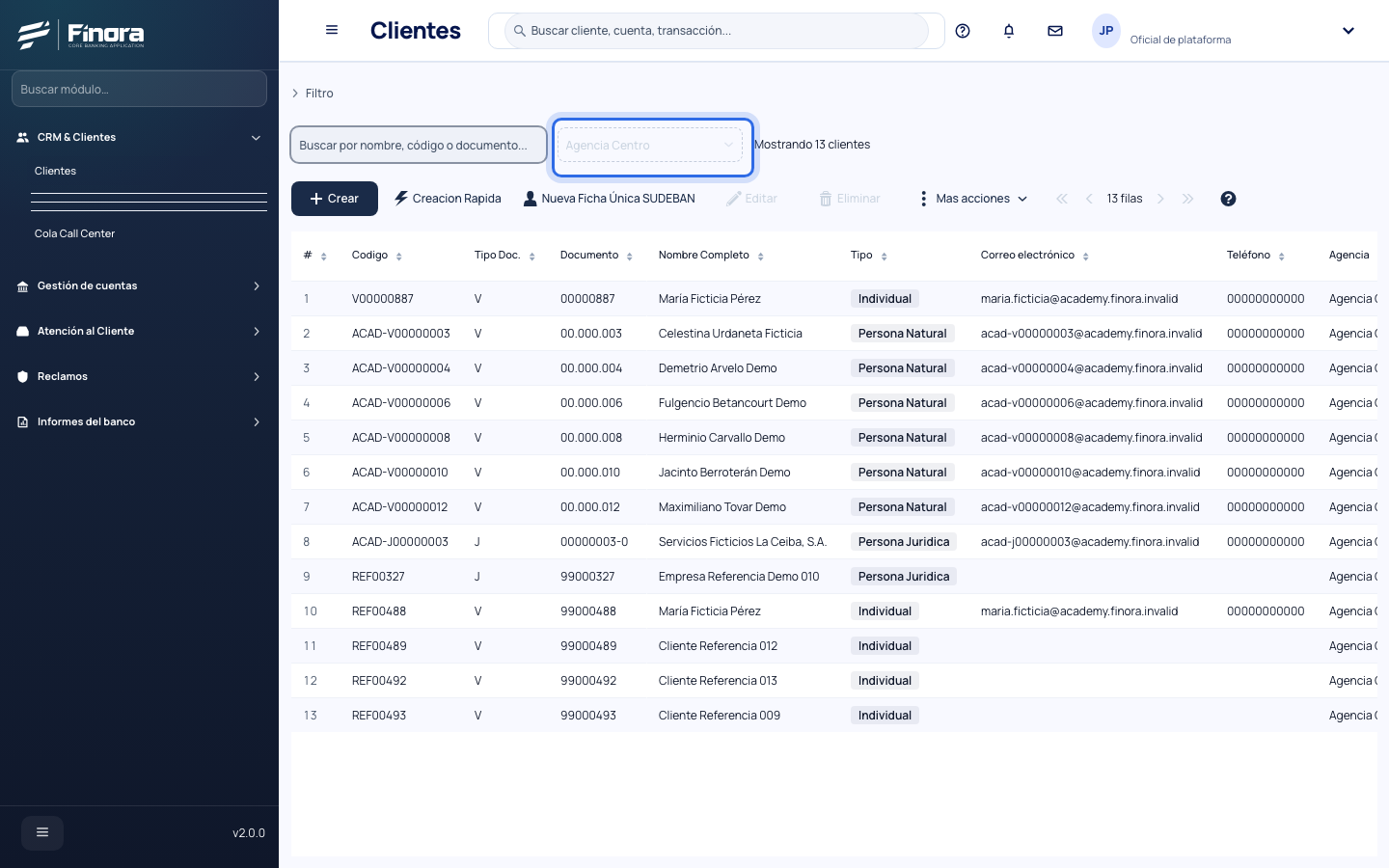Open the user menu chevron at top right

click(x=1348, y=31)
